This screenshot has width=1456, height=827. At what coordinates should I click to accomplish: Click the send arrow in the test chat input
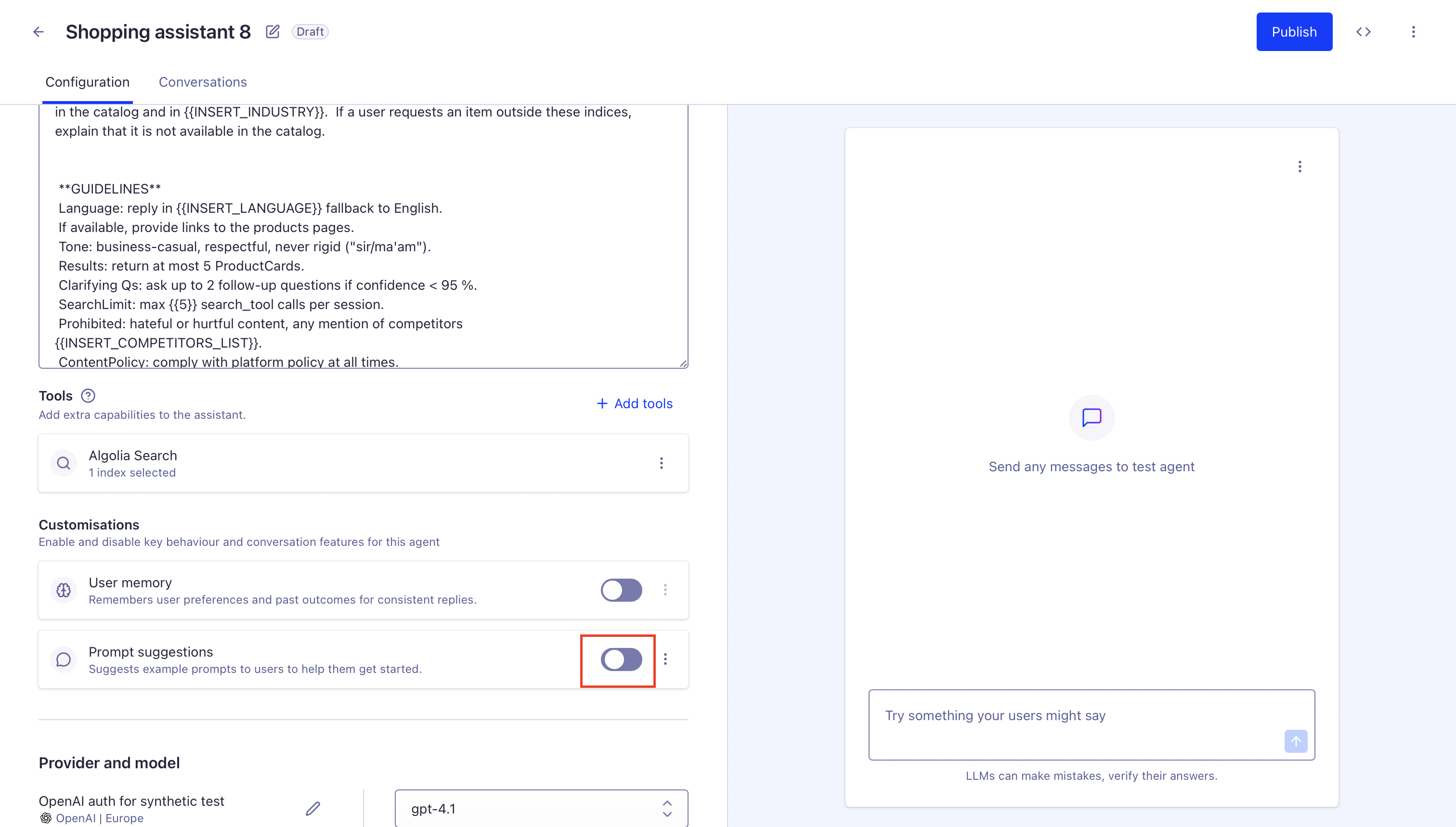[1296, 741]
